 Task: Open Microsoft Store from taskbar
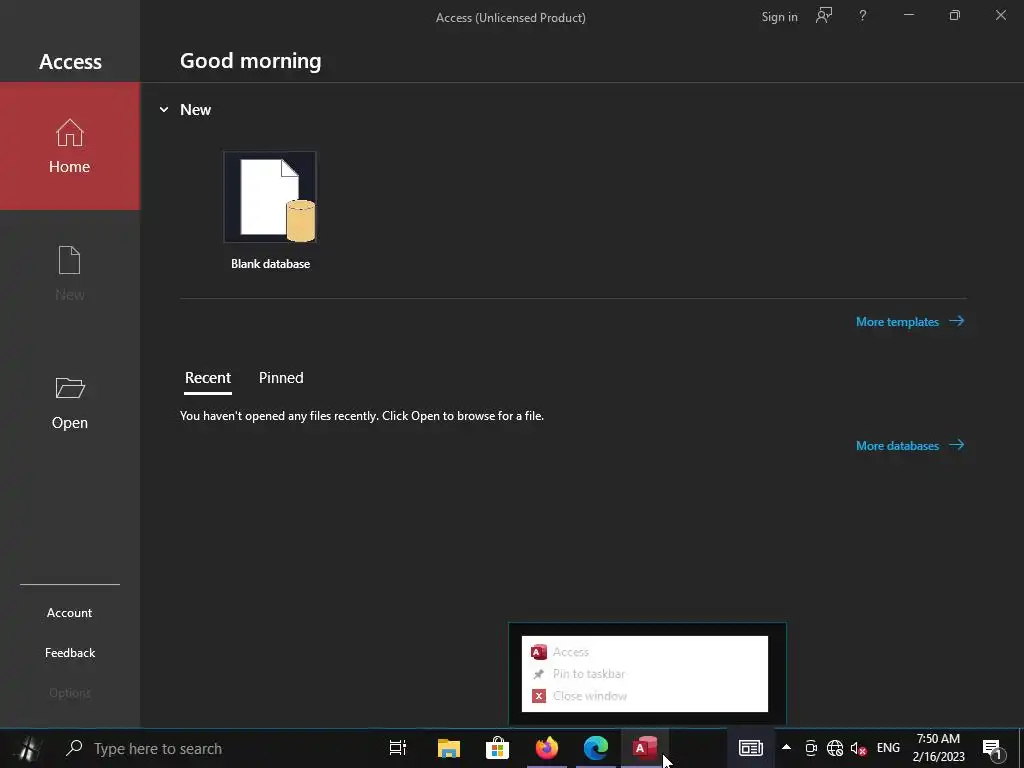[498, 748]
